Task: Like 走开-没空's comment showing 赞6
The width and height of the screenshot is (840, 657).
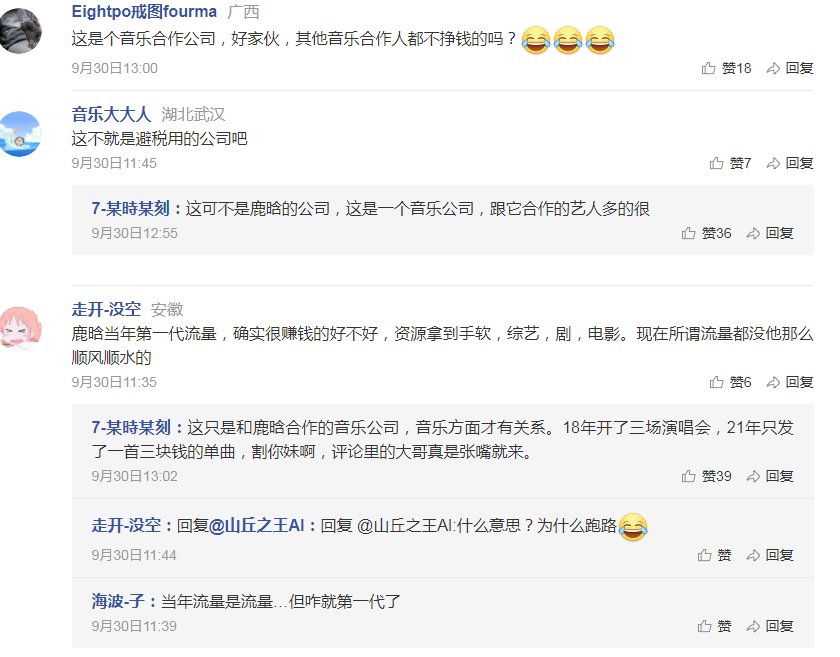Action: click(x=730, y=382)
